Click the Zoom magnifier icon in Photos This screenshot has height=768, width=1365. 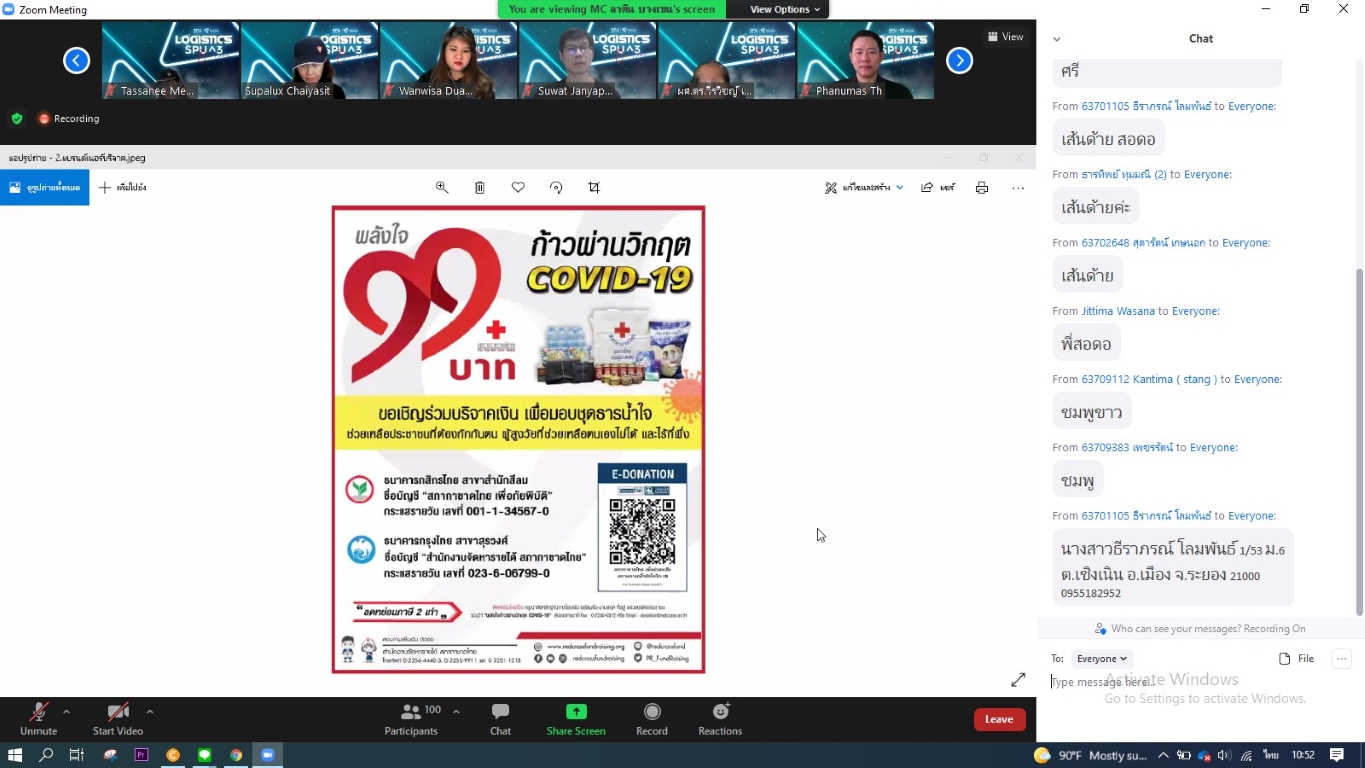point(442,187)
